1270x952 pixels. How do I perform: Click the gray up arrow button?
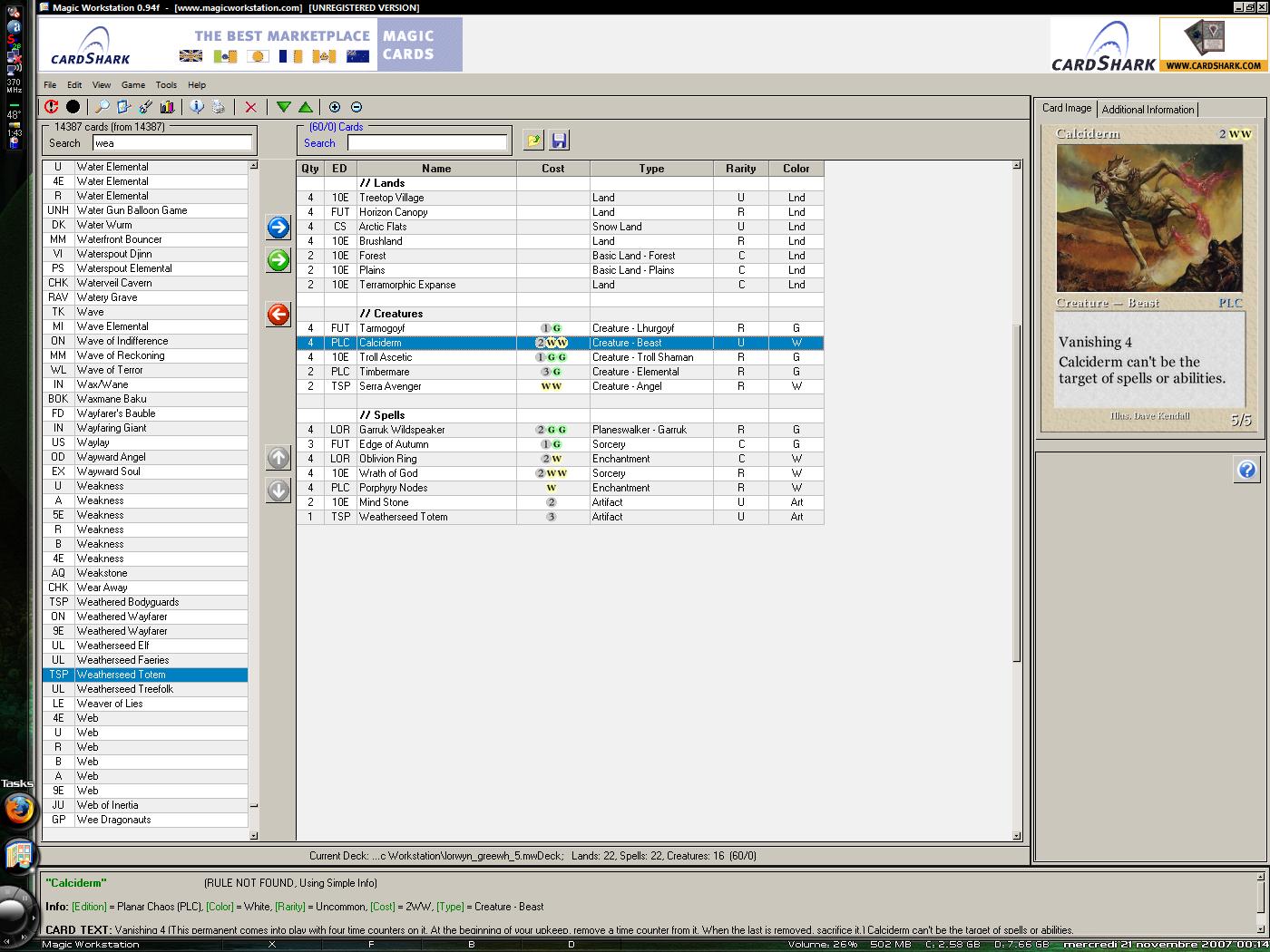[x=278, y=458]
